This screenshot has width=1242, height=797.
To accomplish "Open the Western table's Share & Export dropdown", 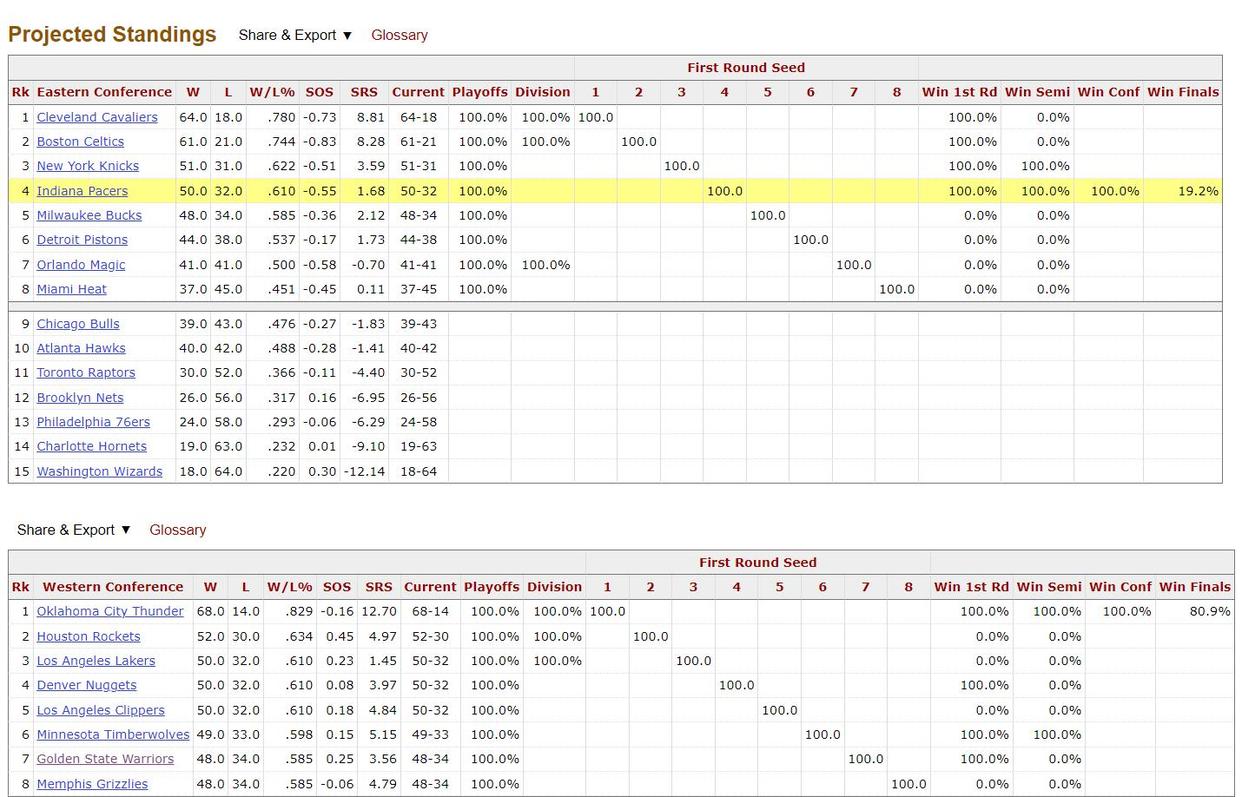I will click(x=74, y=530).
